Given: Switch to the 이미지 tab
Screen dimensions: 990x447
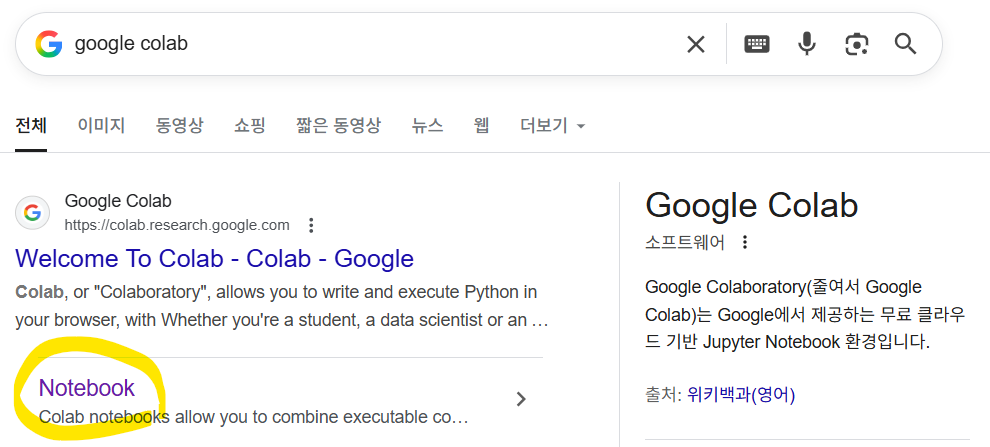Looking at the screenshot, I should click(x=101, y=126).
